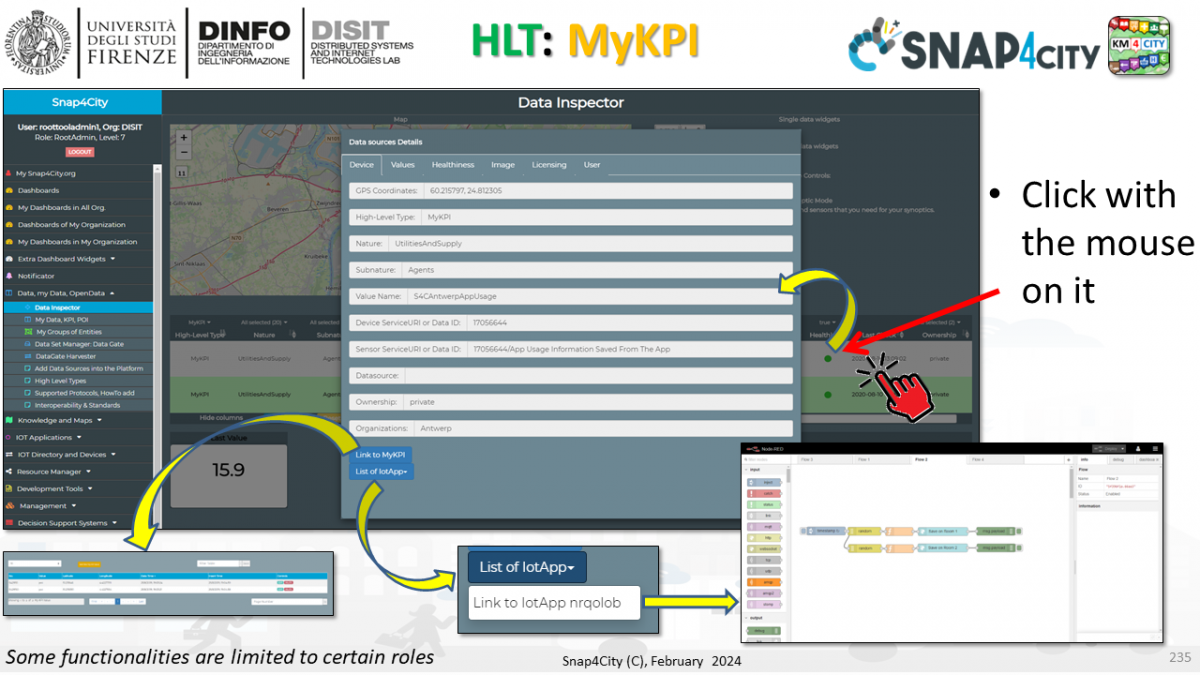Click the Link to MyKPI button
Image resolution: width=1200 pixels, height=675 pixels.
point(379,454)
